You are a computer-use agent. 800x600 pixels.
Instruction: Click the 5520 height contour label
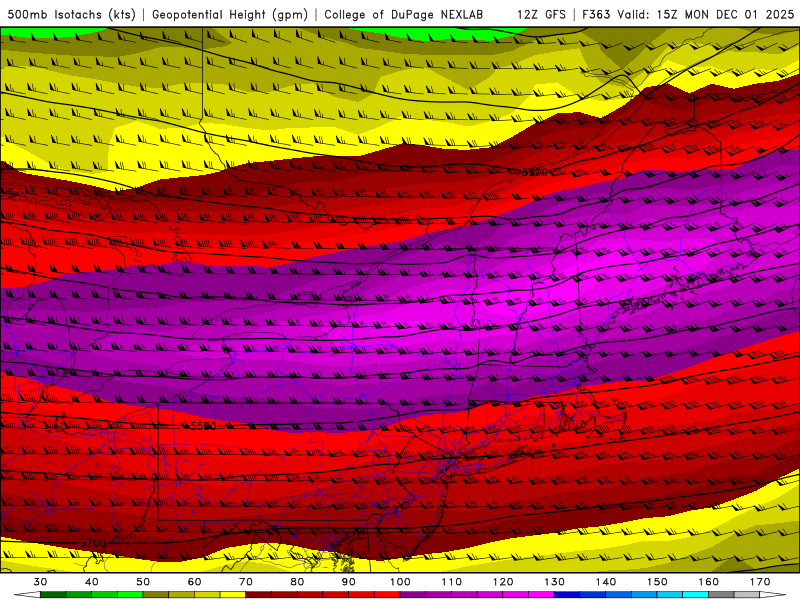click(535, 172)
